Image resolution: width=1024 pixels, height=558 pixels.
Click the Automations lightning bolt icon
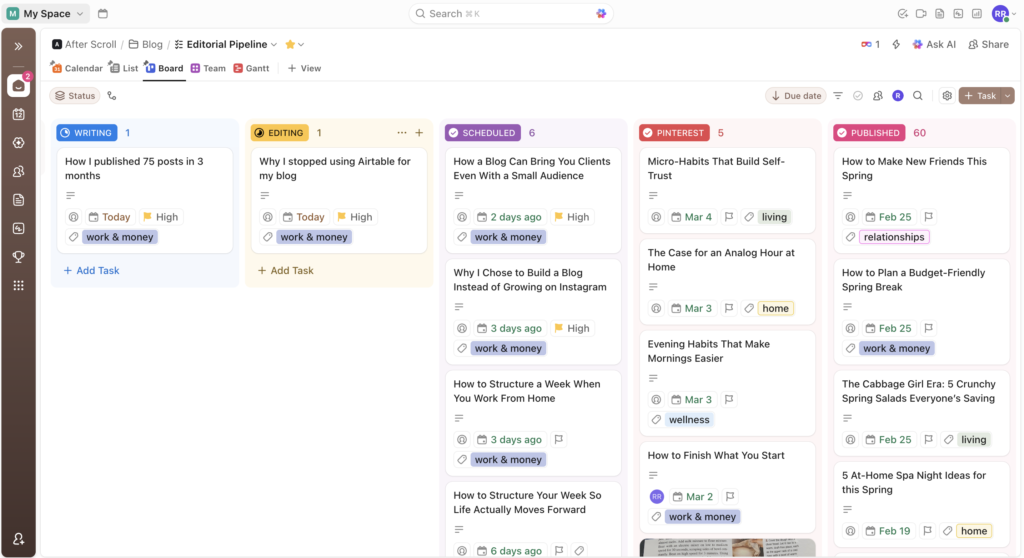[896, 44]
